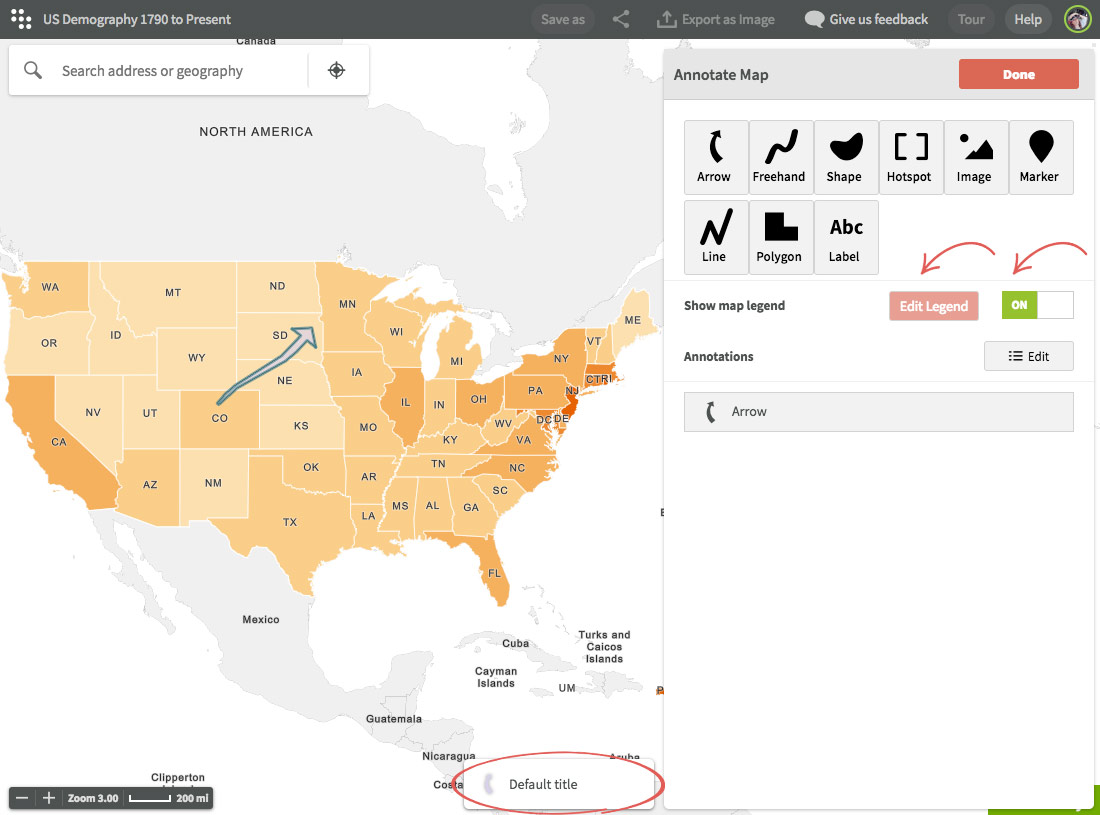
Task: Click the Done button
Action: pos(1019,74)
